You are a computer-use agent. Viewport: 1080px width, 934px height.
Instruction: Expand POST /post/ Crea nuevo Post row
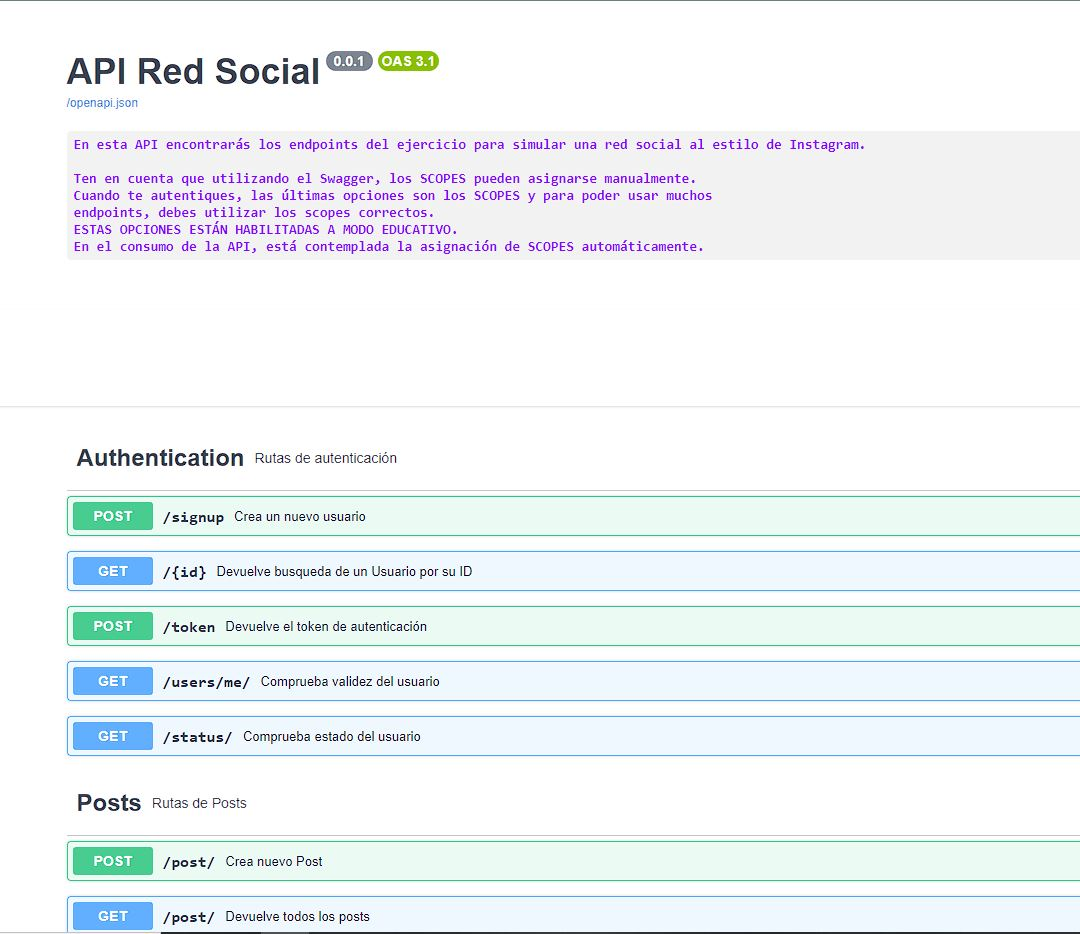(573, 861)
